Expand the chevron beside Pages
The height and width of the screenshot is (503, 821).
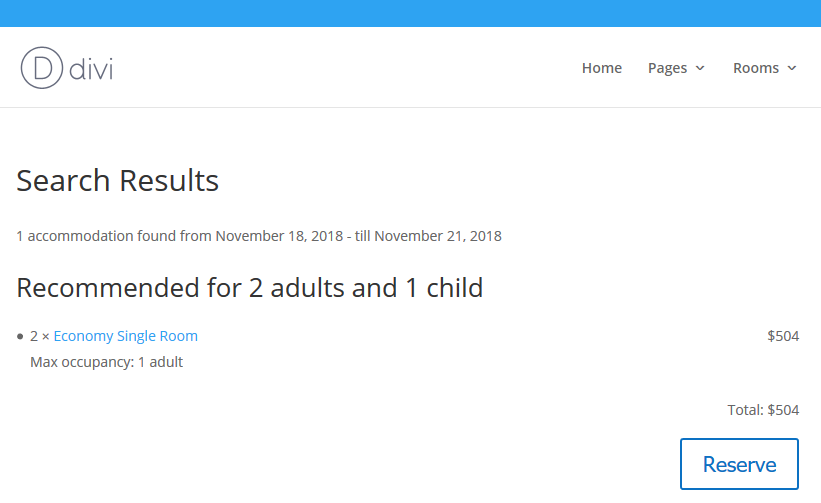[x=700, y=68]
